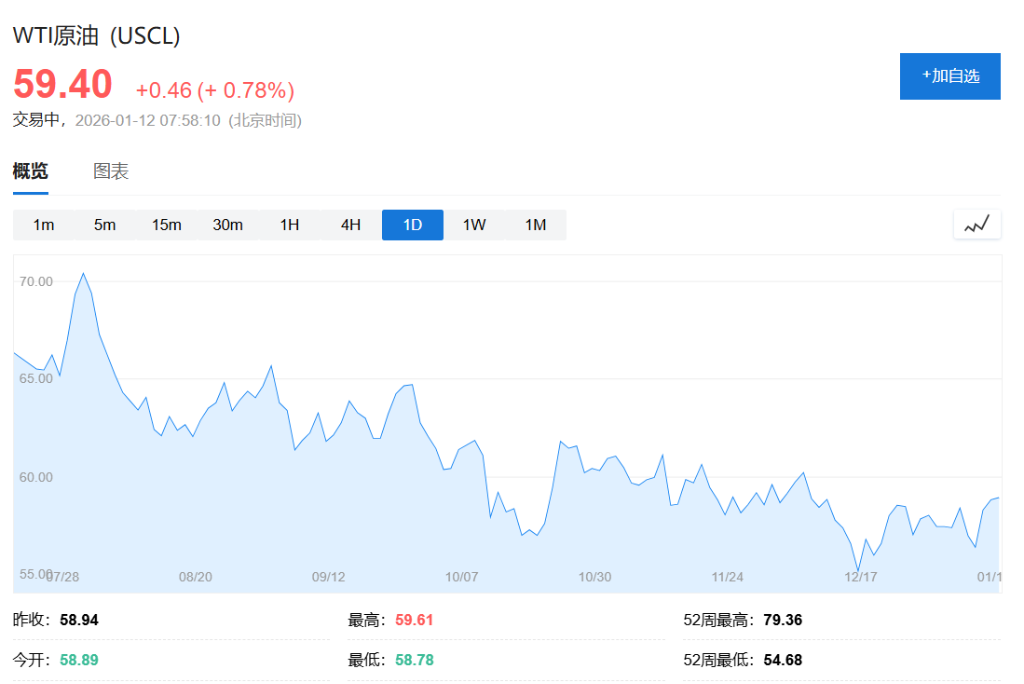This screenshot has height=684, width=1024.
Task: Click the 昨收 value 58.94
Action: click(80, 619)
